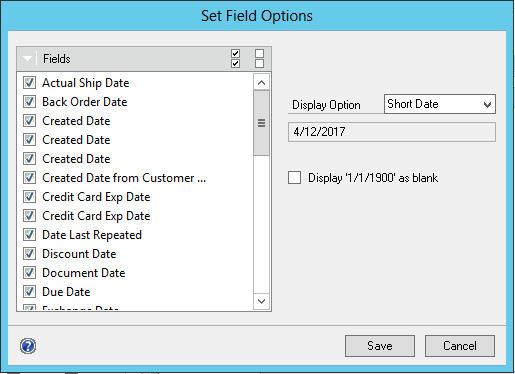Click the scrollbar thumb grip in fields list

click(x=262, y=123)
